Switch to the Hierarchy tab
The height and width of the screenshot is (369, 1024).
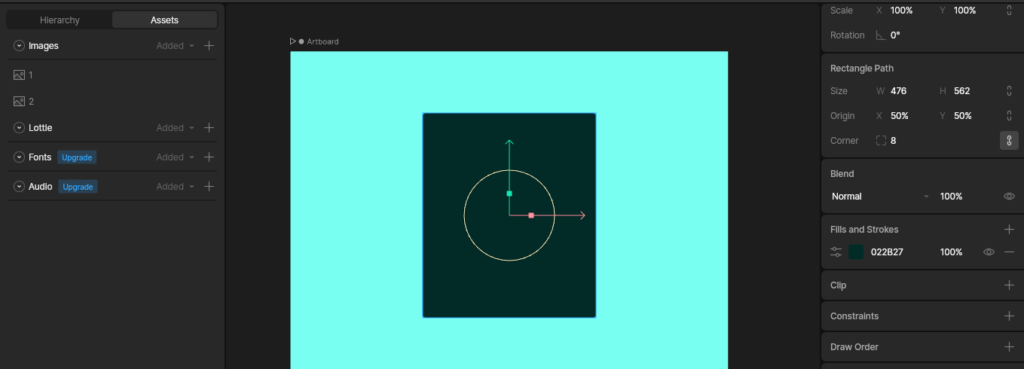tap(59, 20)
